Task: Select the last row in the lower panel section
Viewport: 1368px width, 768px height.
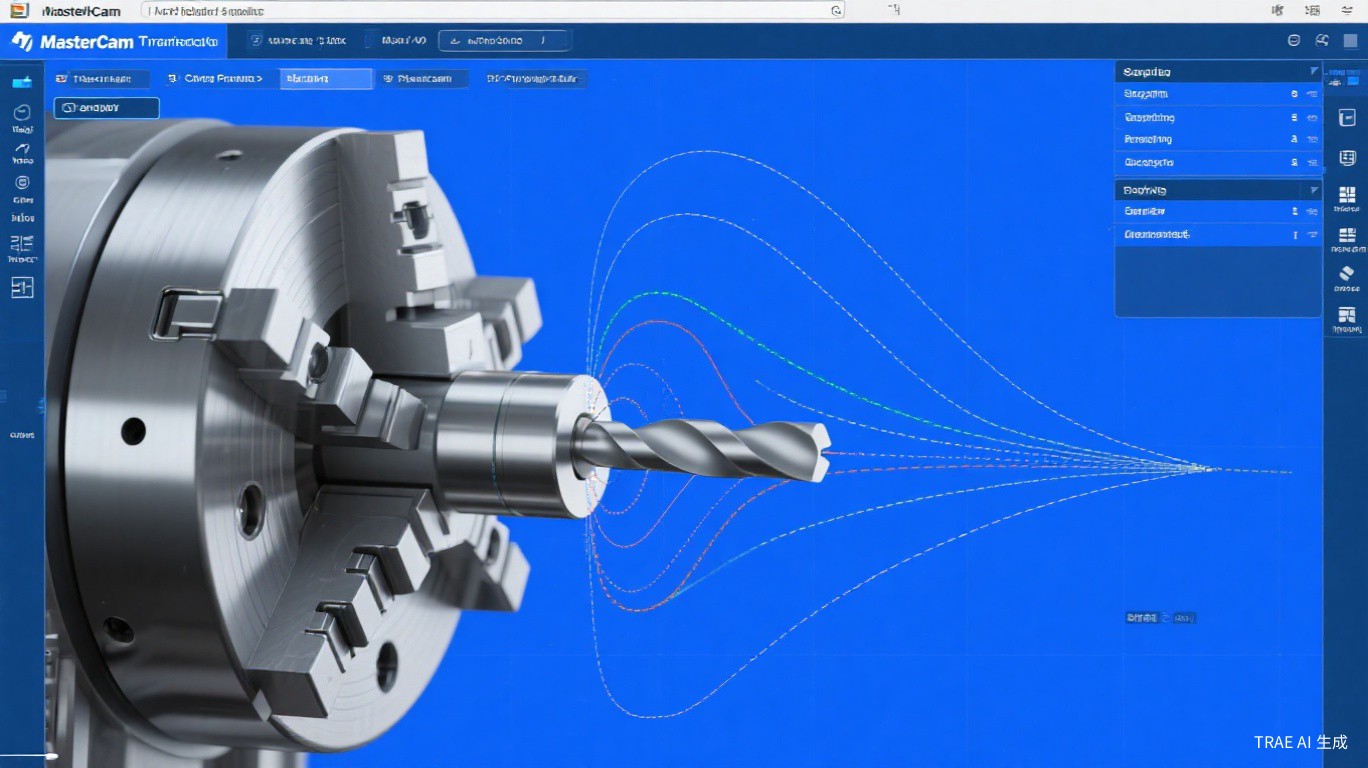Action: click(x=1218, y=235)
